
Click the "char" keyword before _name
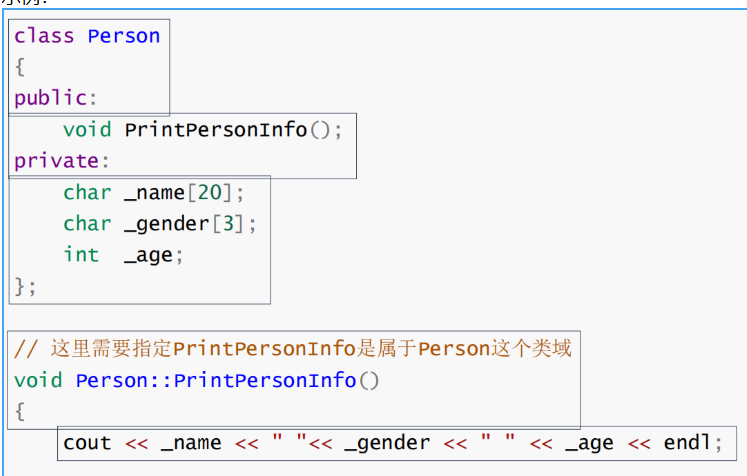pyautogui.click(x=87, y=192)
